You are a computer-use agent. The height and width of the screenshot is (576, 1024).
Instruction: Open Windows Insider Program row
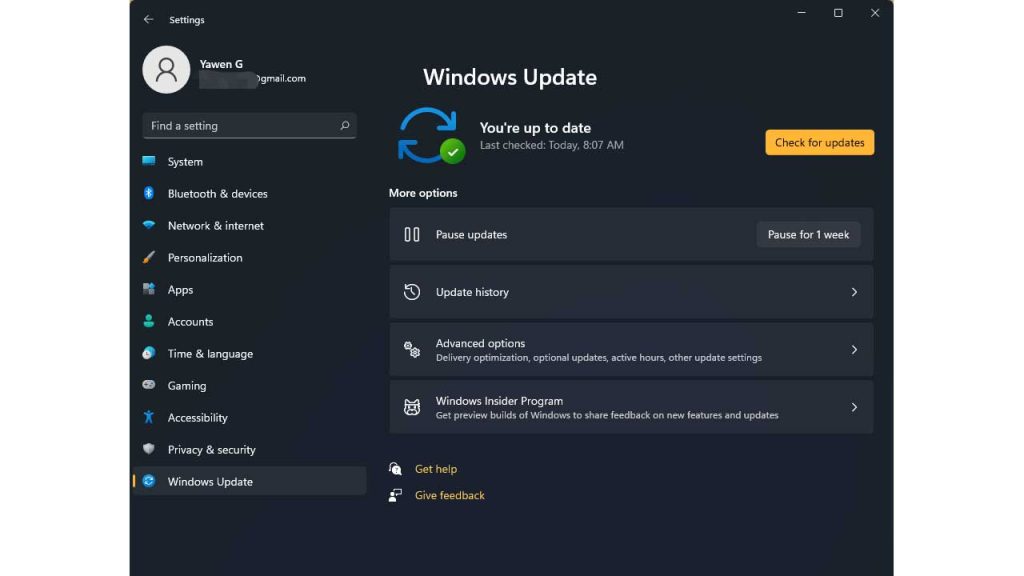(x=631, y=407)
